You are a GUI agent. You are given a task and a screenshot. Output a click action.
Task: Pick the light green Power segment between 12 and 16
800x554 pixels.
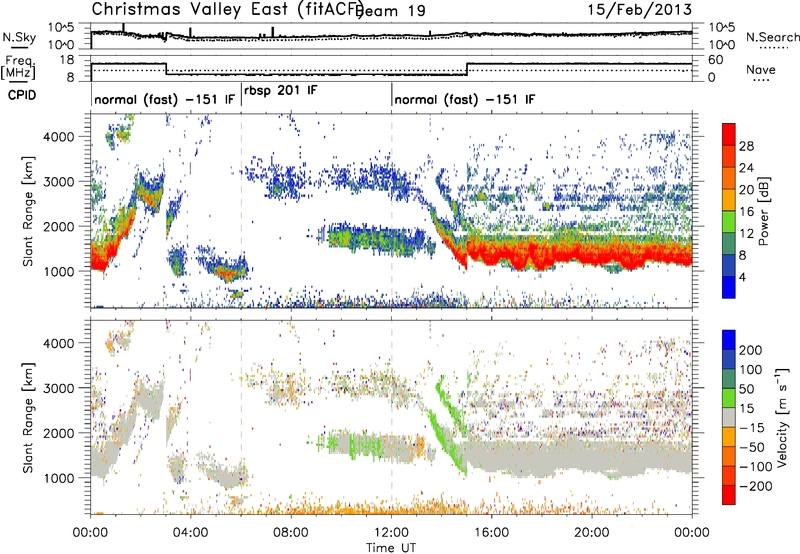pyautogui.click(x=729, y=222)
